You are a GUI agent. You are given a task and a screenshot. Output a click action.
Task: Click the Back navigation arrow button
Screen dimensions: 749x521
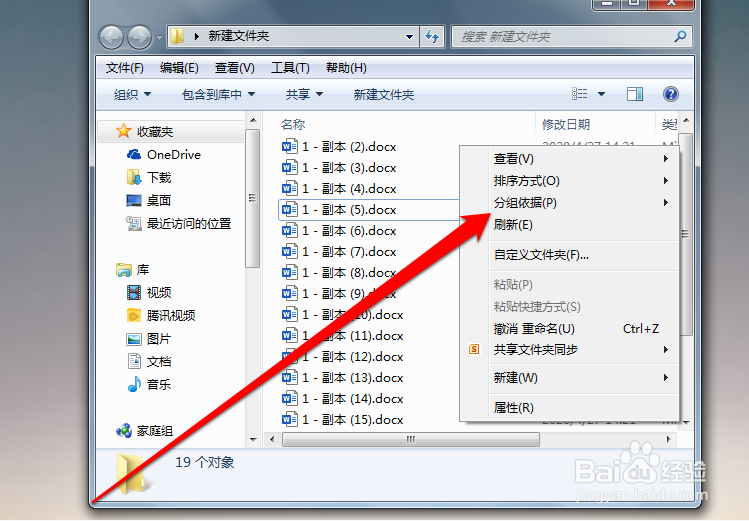pos(111,37)
